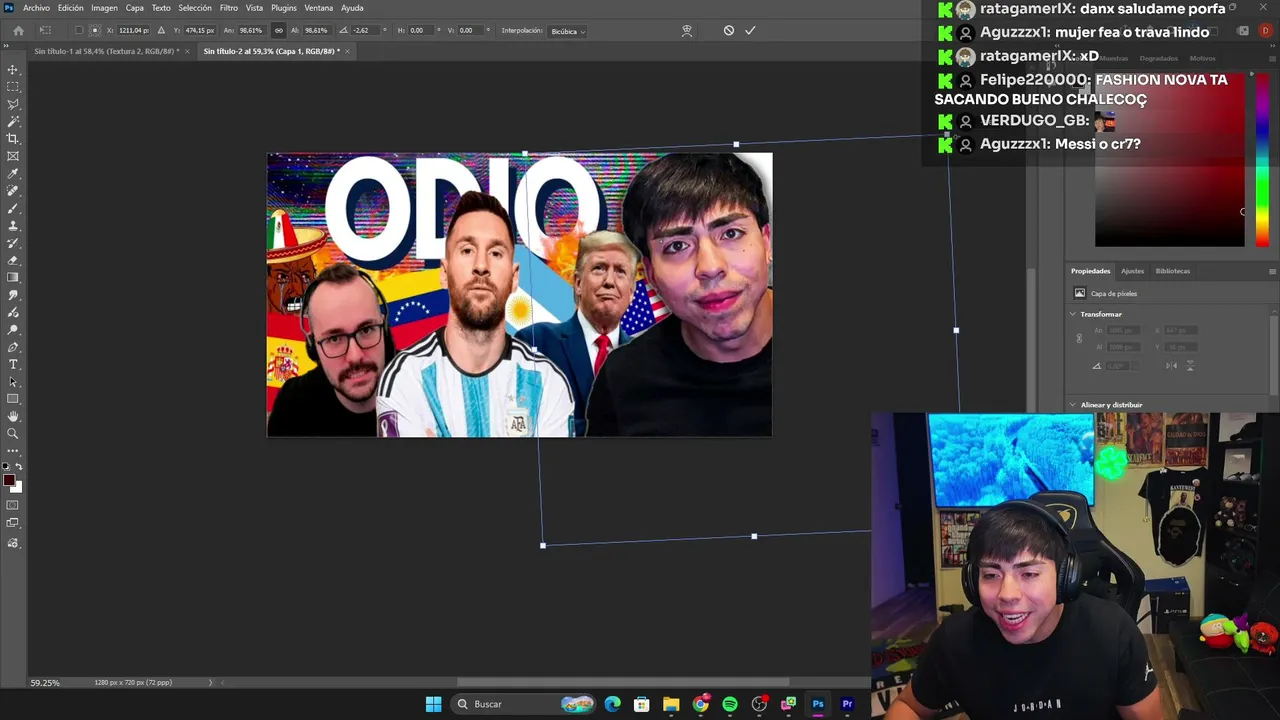Select the Eraser tool

tap(13, 260)
